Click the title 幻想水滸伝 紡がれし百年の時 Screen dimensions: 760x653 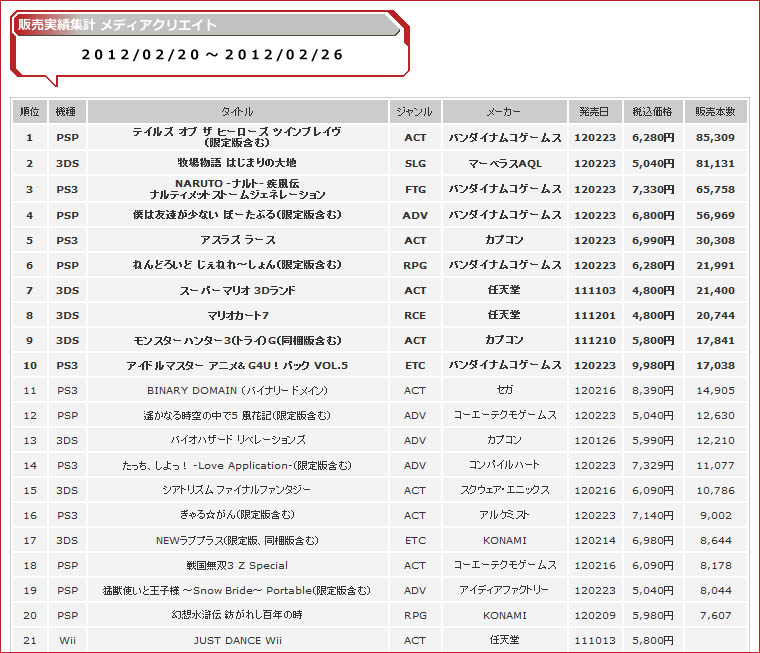click(237, 615)
